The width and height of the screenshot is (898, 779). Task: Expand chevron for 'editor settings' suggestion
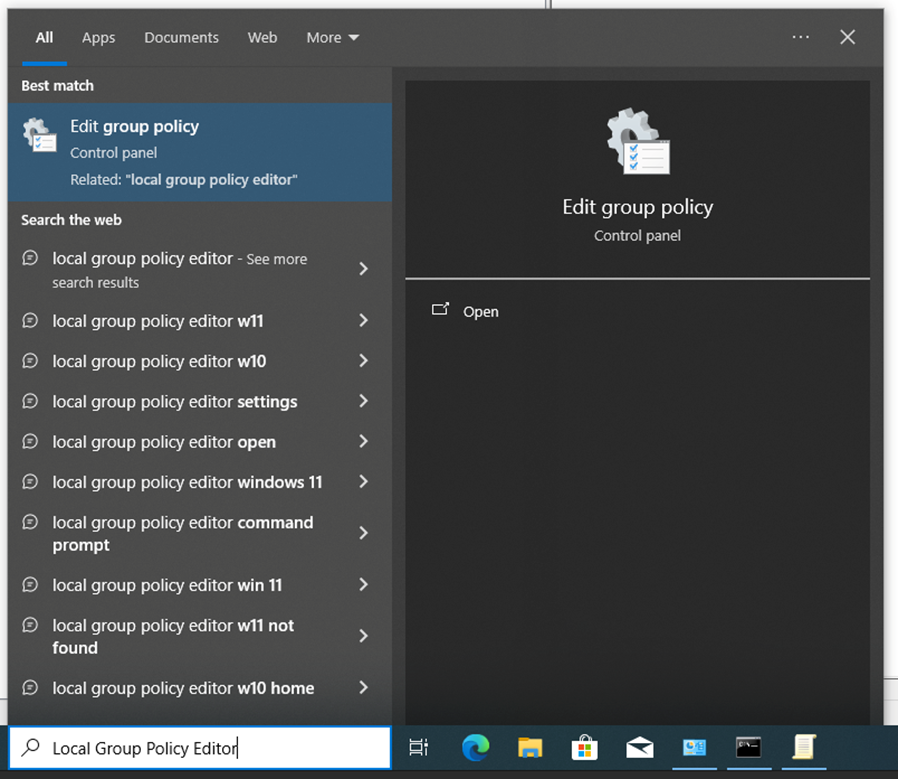363,401
